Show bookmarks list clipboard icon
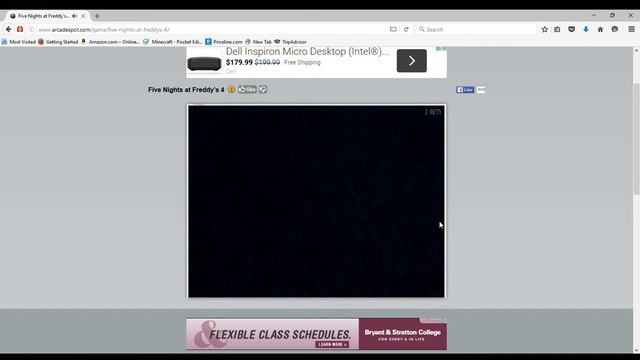Image resolution: width=640 pixels, height=360 pixels. pyautogui.click(x=557, y=29)
